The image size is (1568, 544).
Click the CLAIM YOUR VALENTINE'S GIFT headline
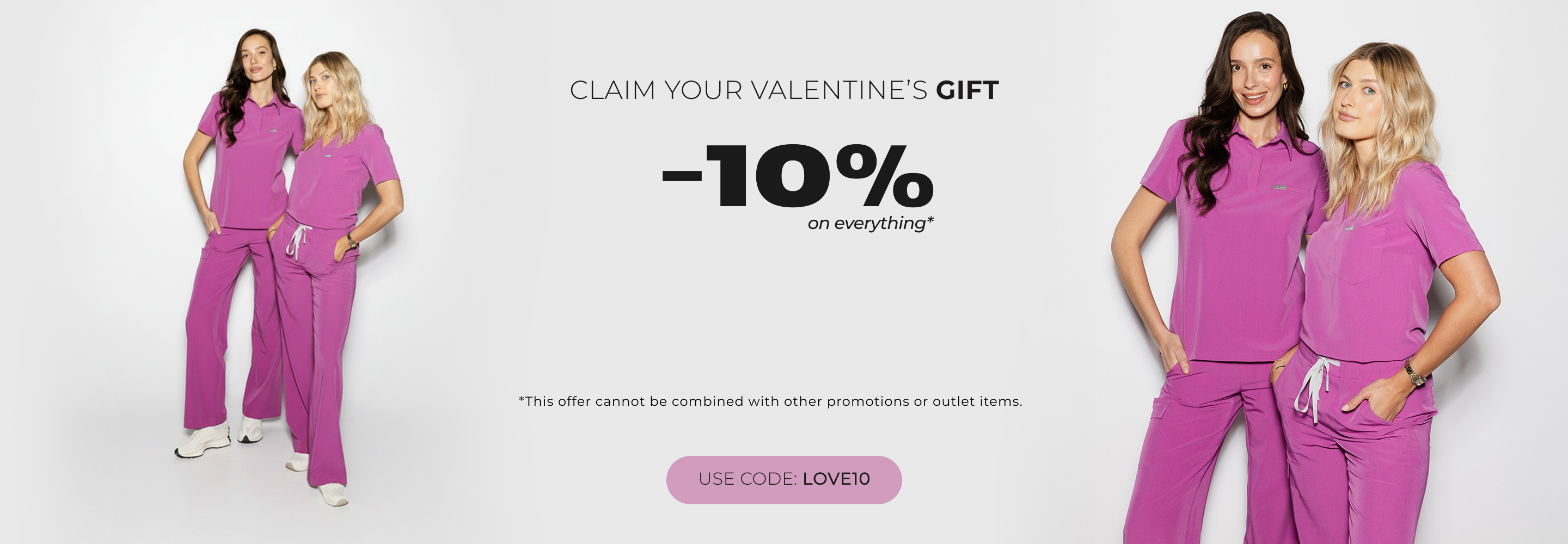pos(784,90)
